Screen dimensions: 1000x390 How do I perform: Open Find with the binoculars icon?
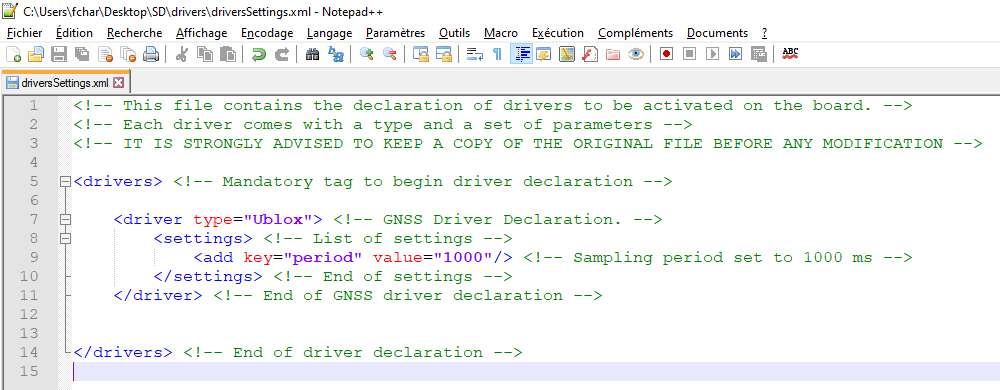click(x=312, y=54)
